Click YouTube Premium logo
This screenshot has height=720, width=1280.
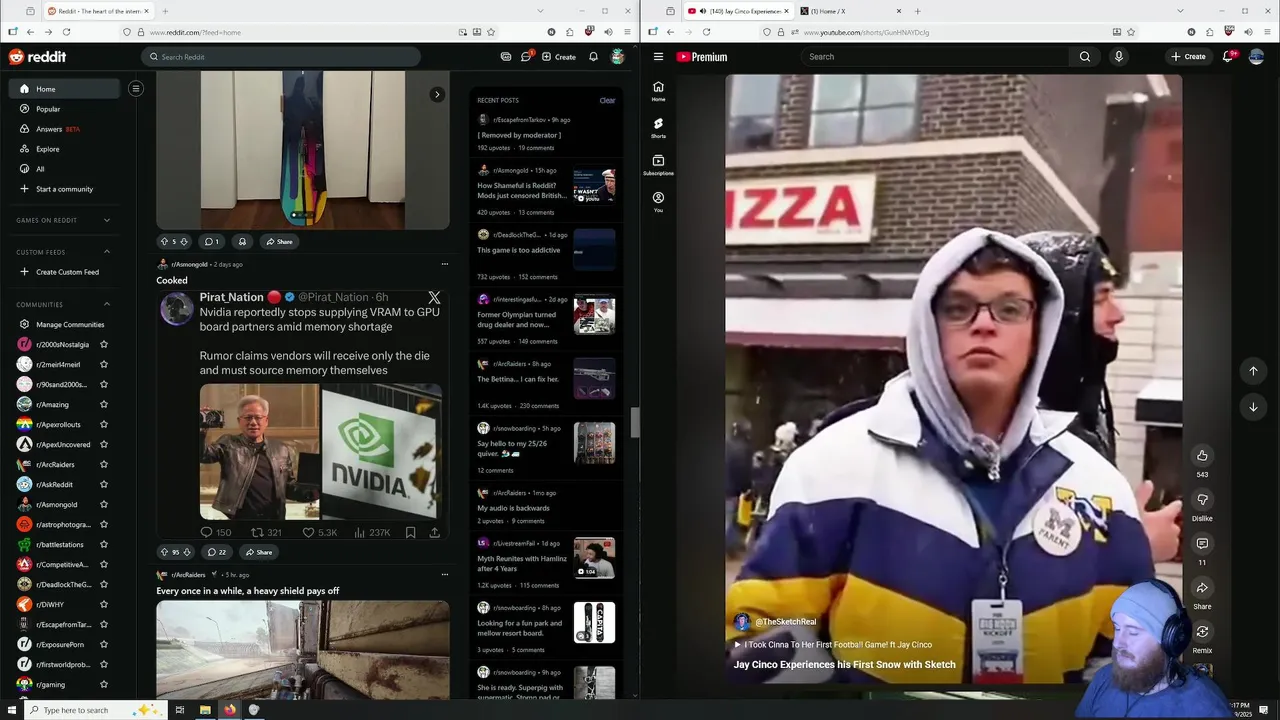702,57
